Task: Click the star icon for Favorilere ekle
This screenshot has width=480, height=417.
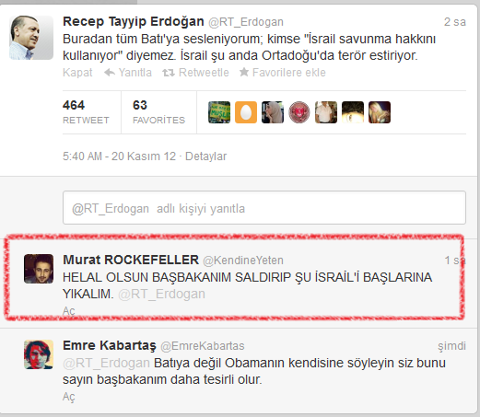Action: coord(244,72)
